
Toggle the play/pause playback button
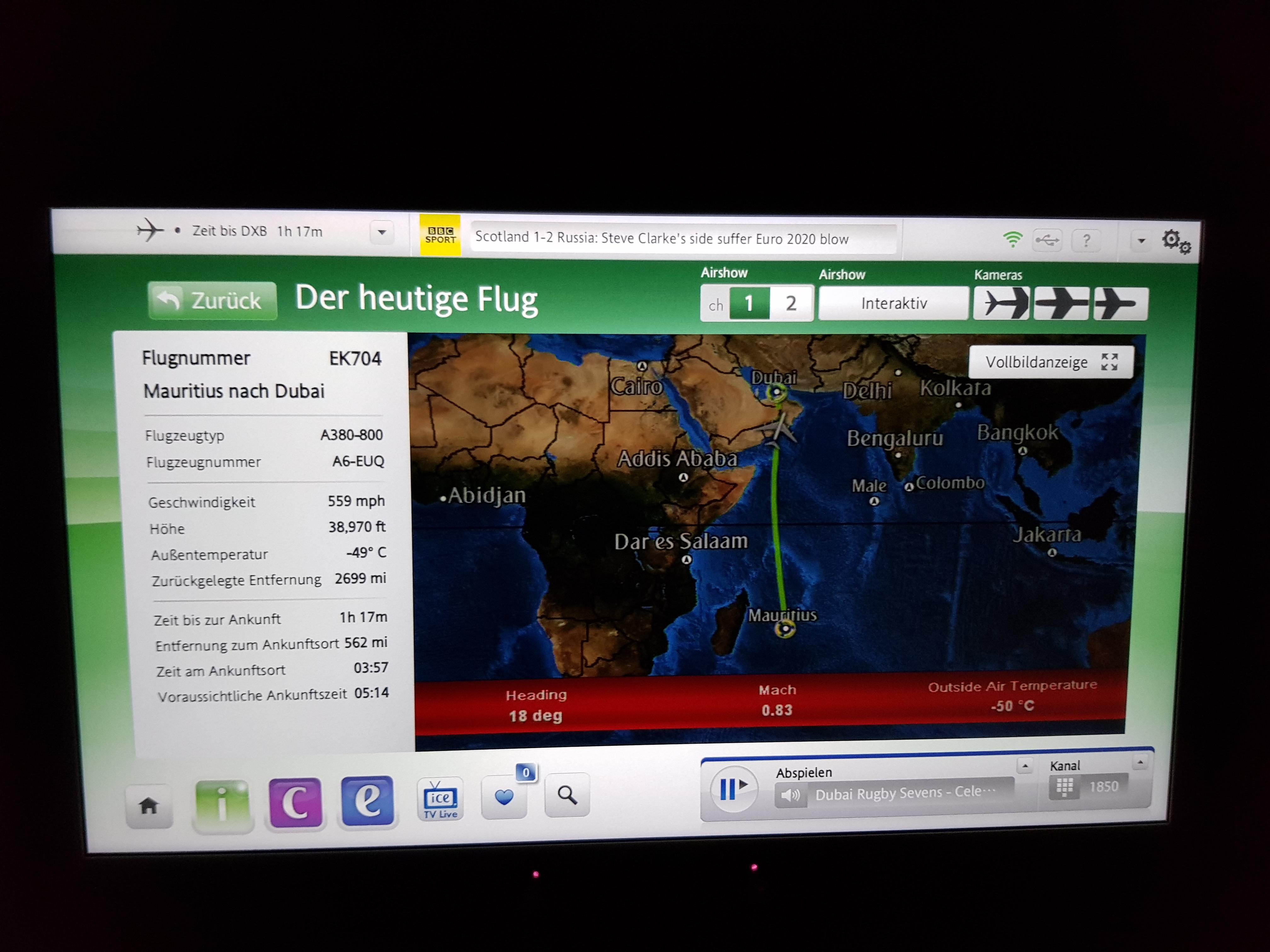click(734, 789)
